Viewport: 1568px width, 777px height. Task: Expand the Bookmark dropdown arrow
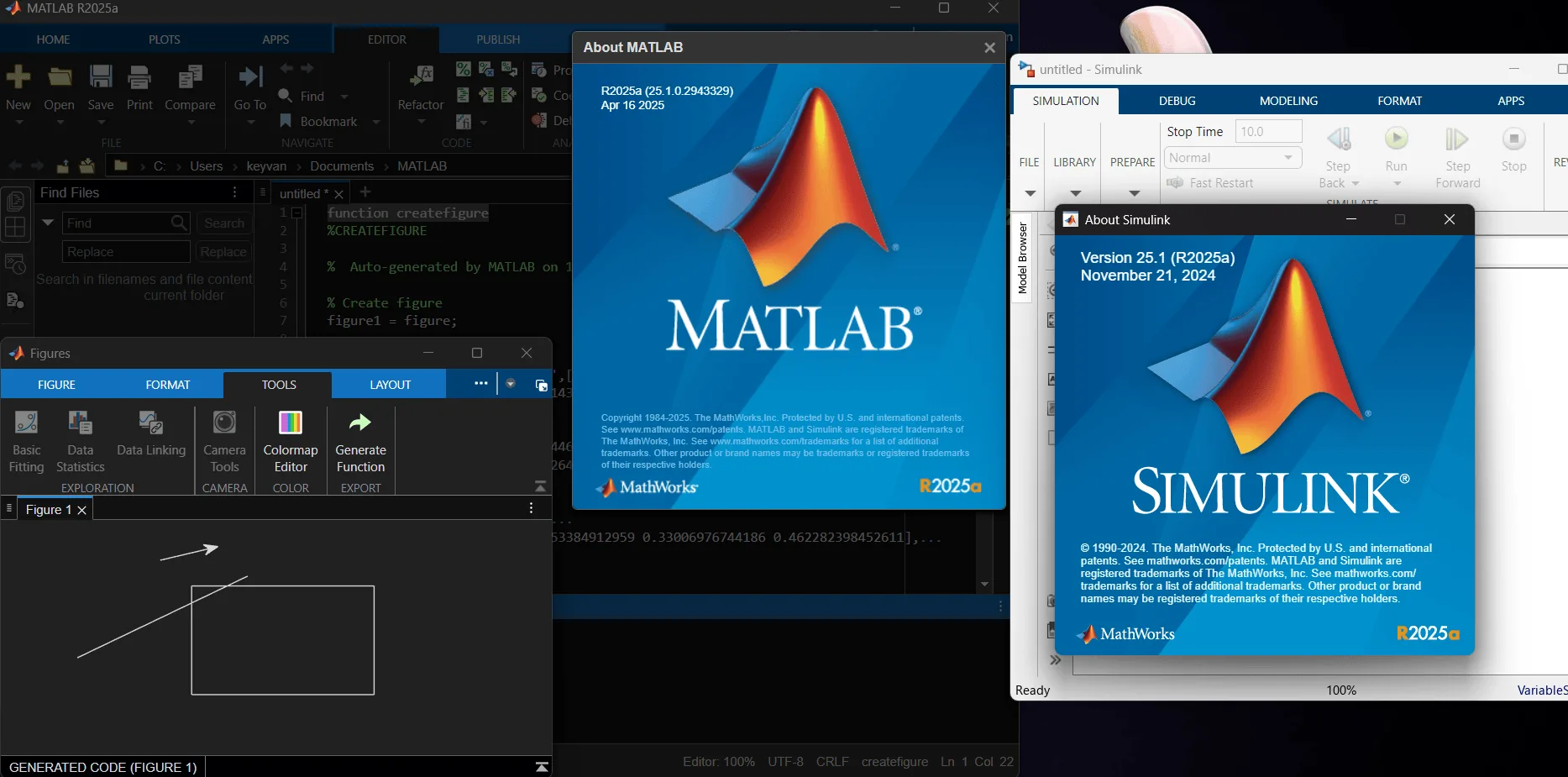click(x=376, y=122)
